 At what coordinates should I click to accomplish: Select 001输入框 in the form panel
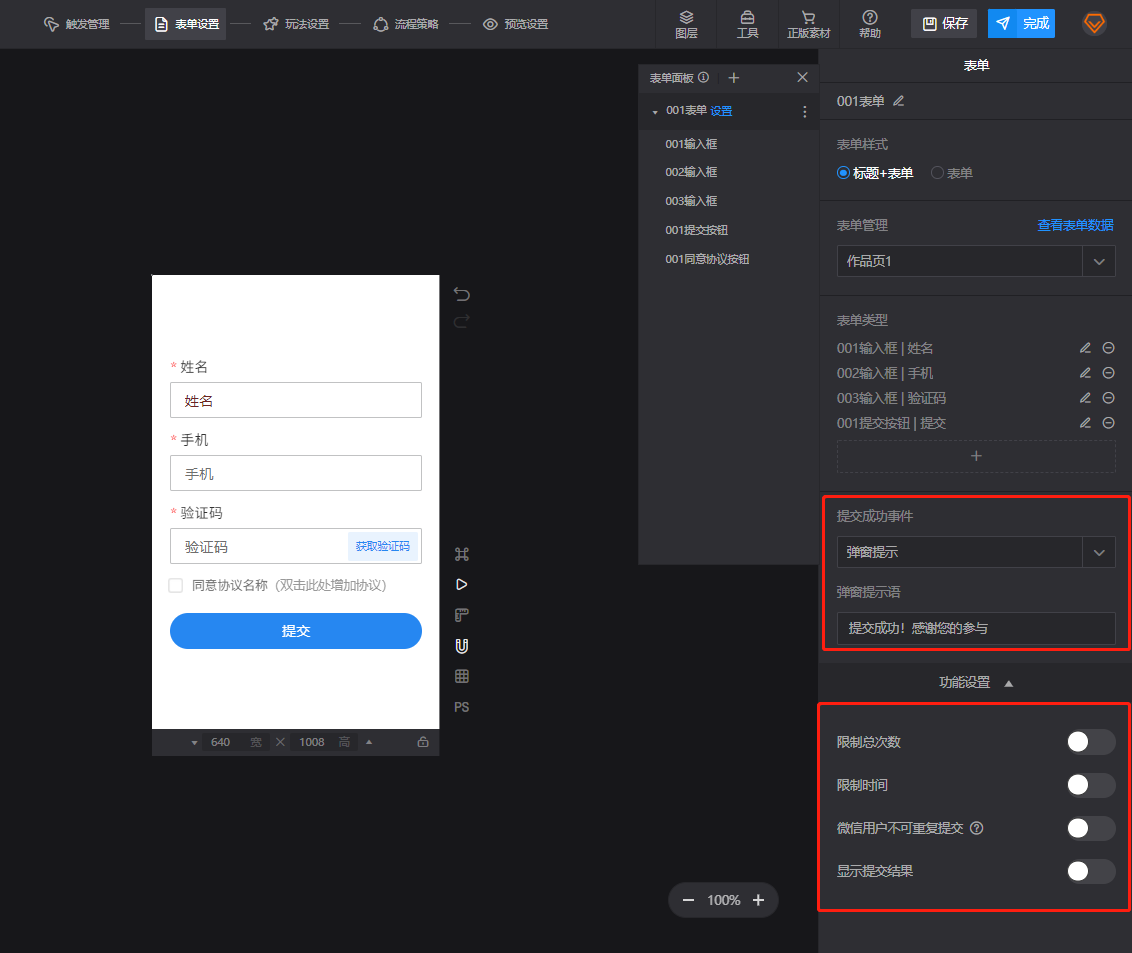(691, 144)
